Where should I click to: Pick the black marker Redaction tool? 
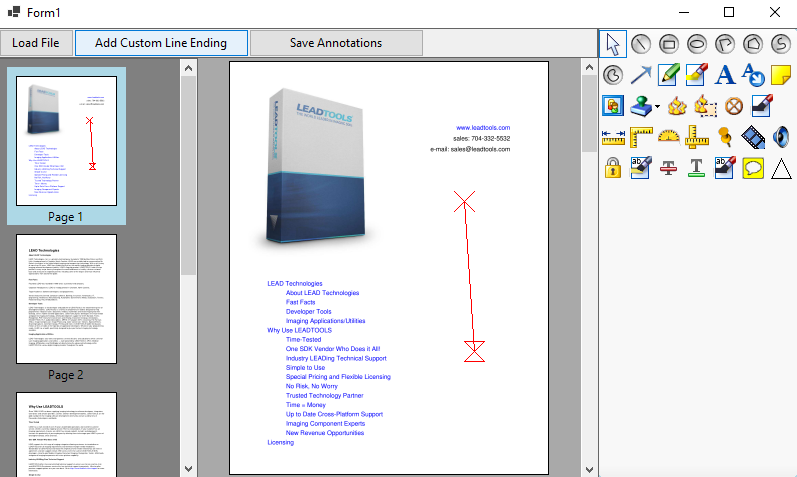tap(761, 106)
